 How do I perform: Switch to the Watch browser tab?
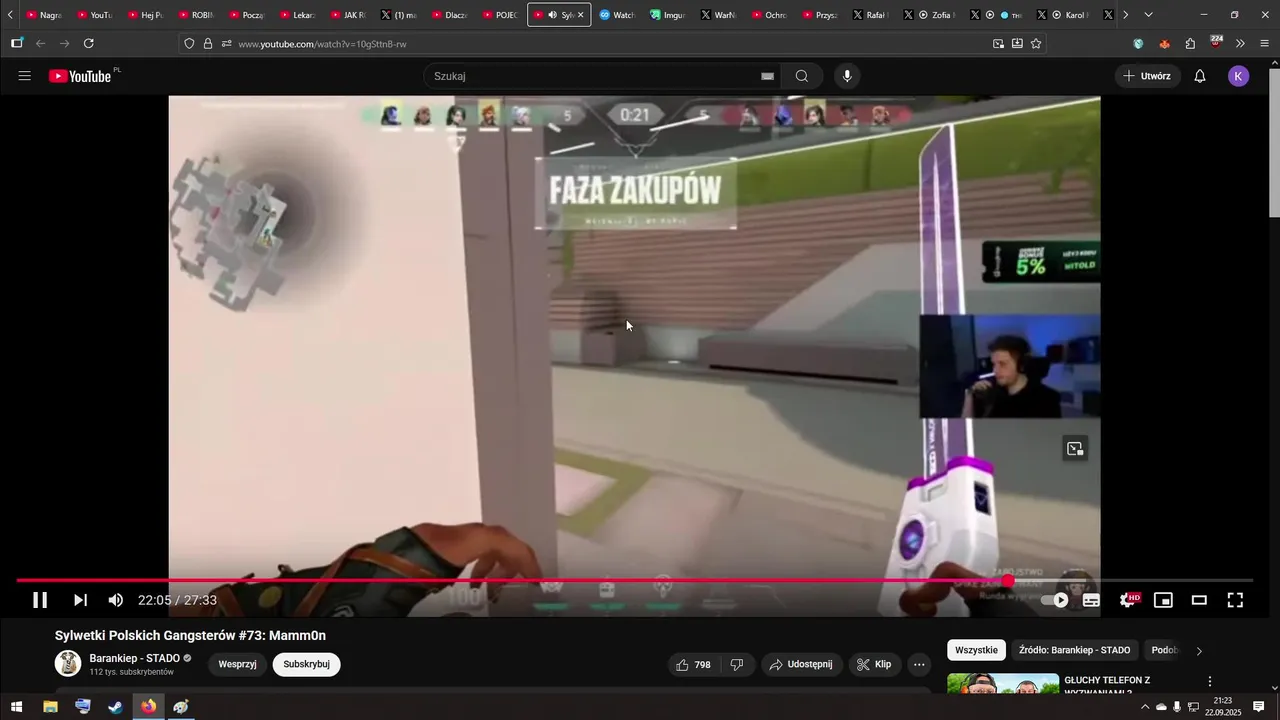coord(617,15)
